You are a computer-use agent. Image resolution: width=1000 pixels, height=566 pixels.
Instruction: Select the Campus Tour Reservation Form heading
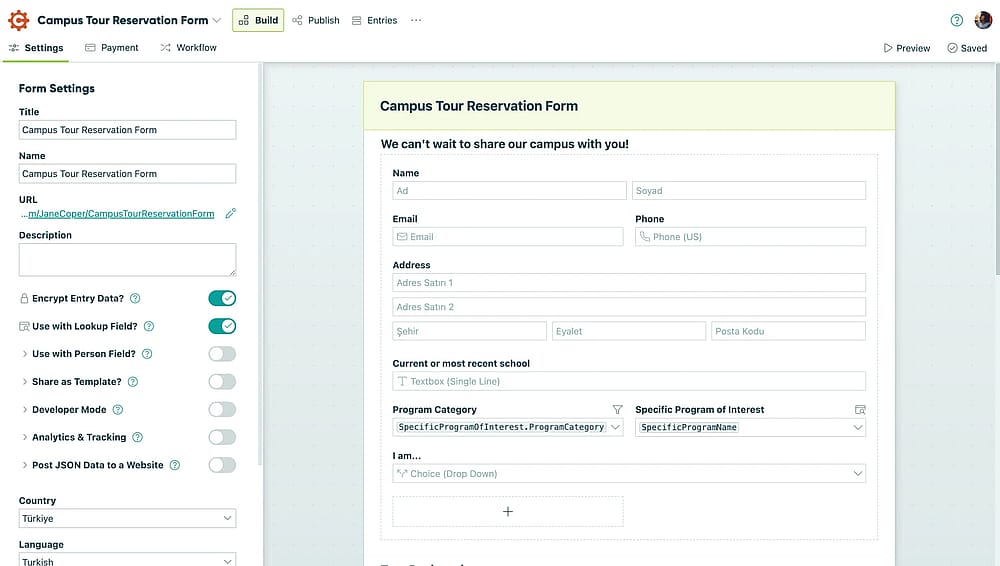point(479,106)
